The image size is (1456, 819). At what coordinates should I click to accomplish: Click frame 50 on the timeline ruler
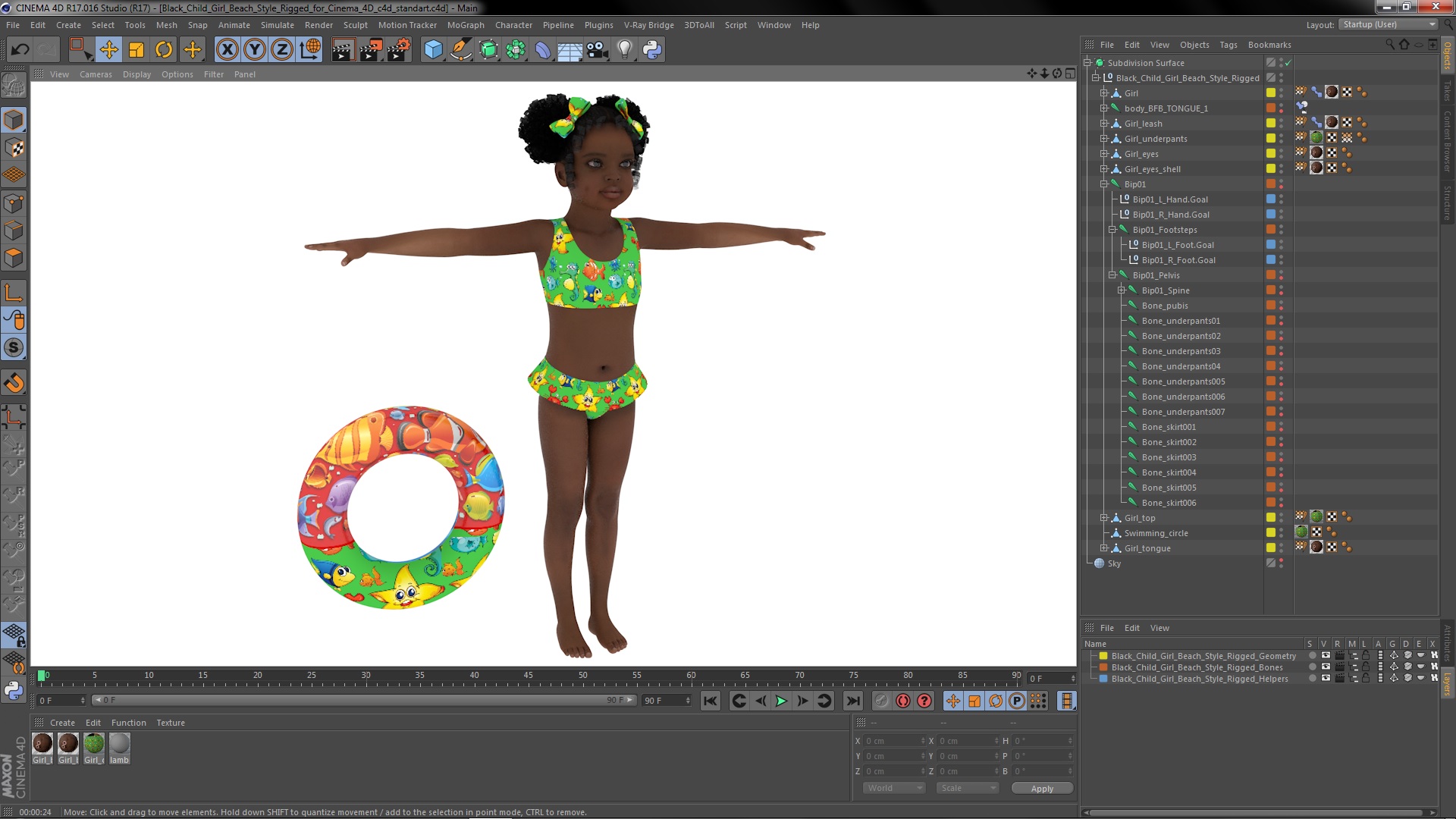click(x=582, y=676)
